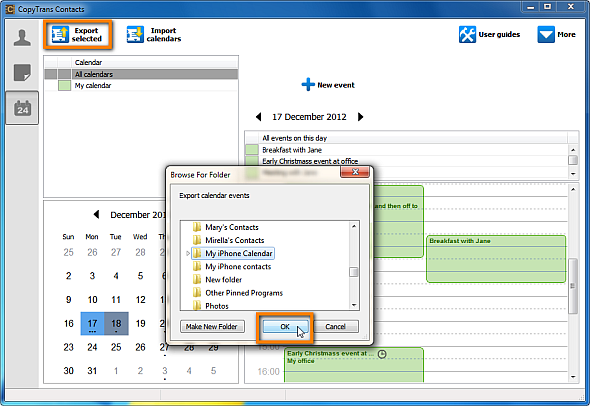
Task: Select Mirella's Contacts folder
Action: [234, 240]
